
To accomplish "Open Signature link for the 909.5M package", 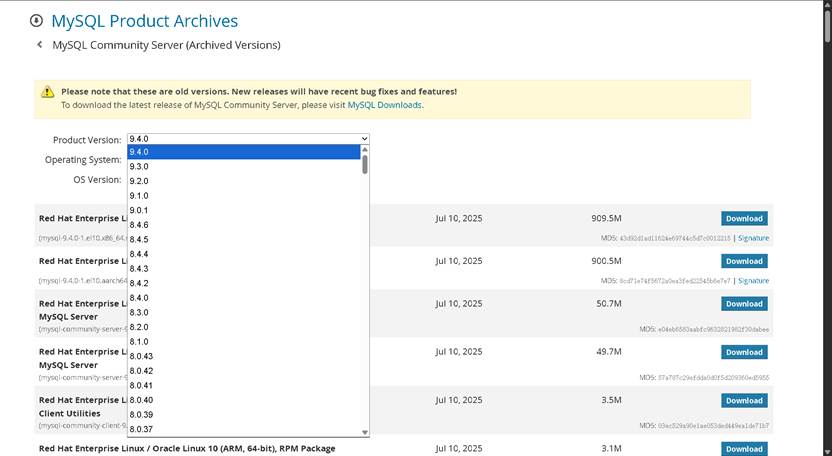I will tap(753, 238).
